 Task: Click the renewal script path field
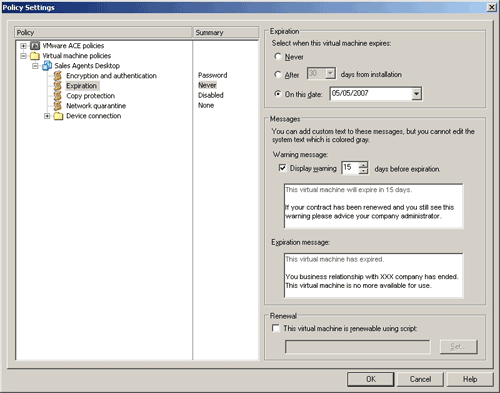click(358, 347)
